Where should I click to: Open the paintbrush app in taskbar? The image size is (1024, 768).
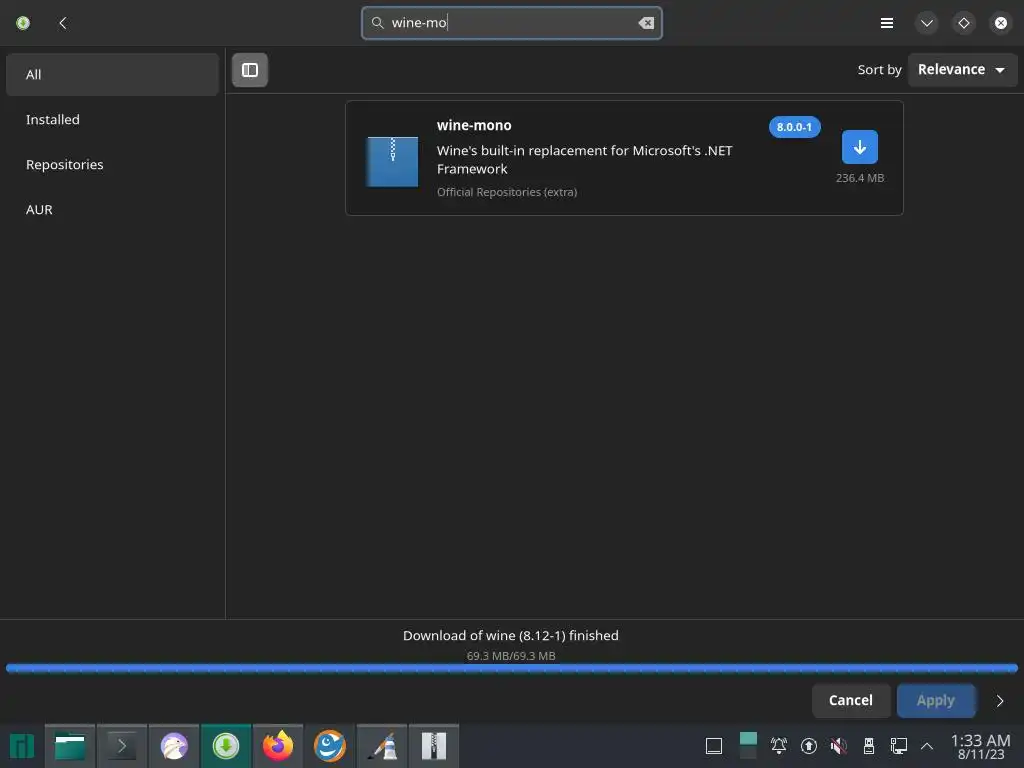pyautogui.click(x=382, y=746)
